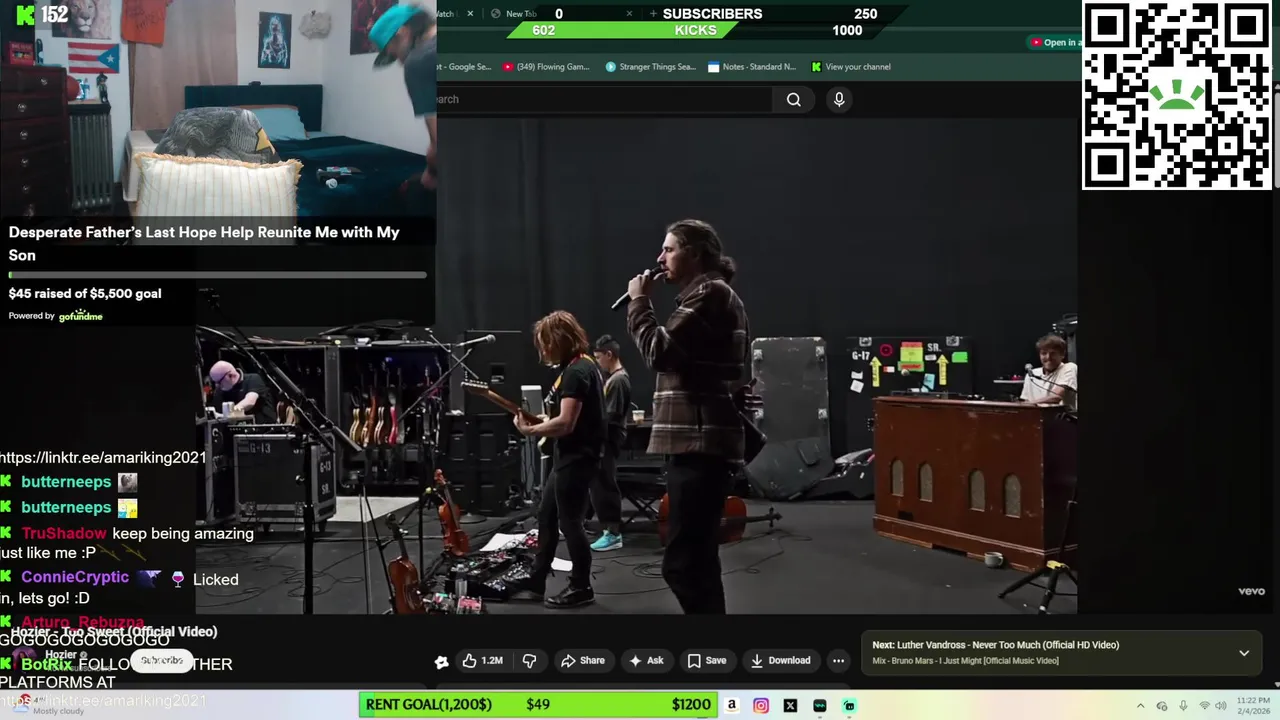Click username TruShadow in chat
This screenshot has width=1280, height=720.
[x=64, y=533]
